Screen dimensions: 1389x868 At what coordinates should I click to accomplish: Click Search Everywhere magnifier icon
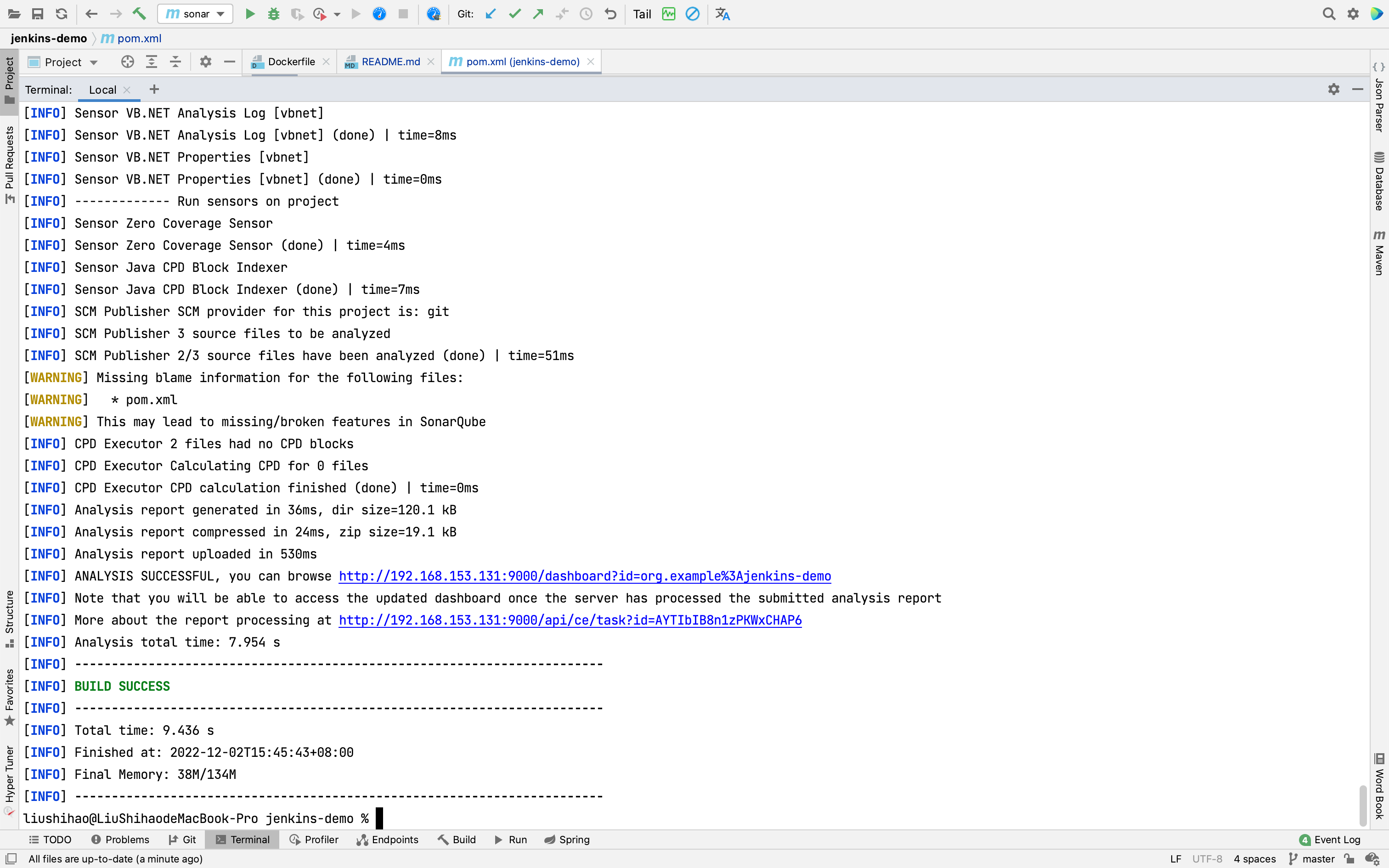pyautogui.click(x=1329, y=14)
